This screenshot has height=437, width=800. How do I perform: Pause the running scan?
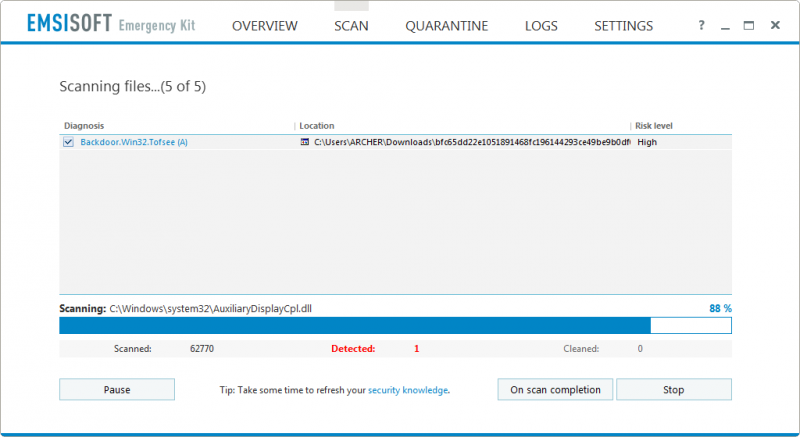pyautogui.click(x=117, y=389)
